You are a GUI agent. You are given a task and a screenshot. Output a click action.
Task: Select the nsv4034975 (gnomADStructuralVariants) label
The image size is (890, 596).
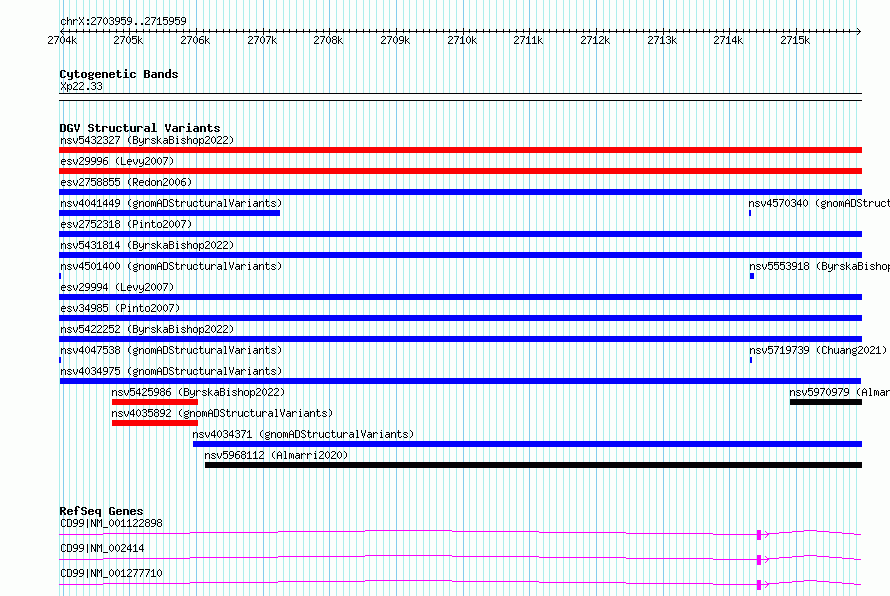[x=171, y=371]
